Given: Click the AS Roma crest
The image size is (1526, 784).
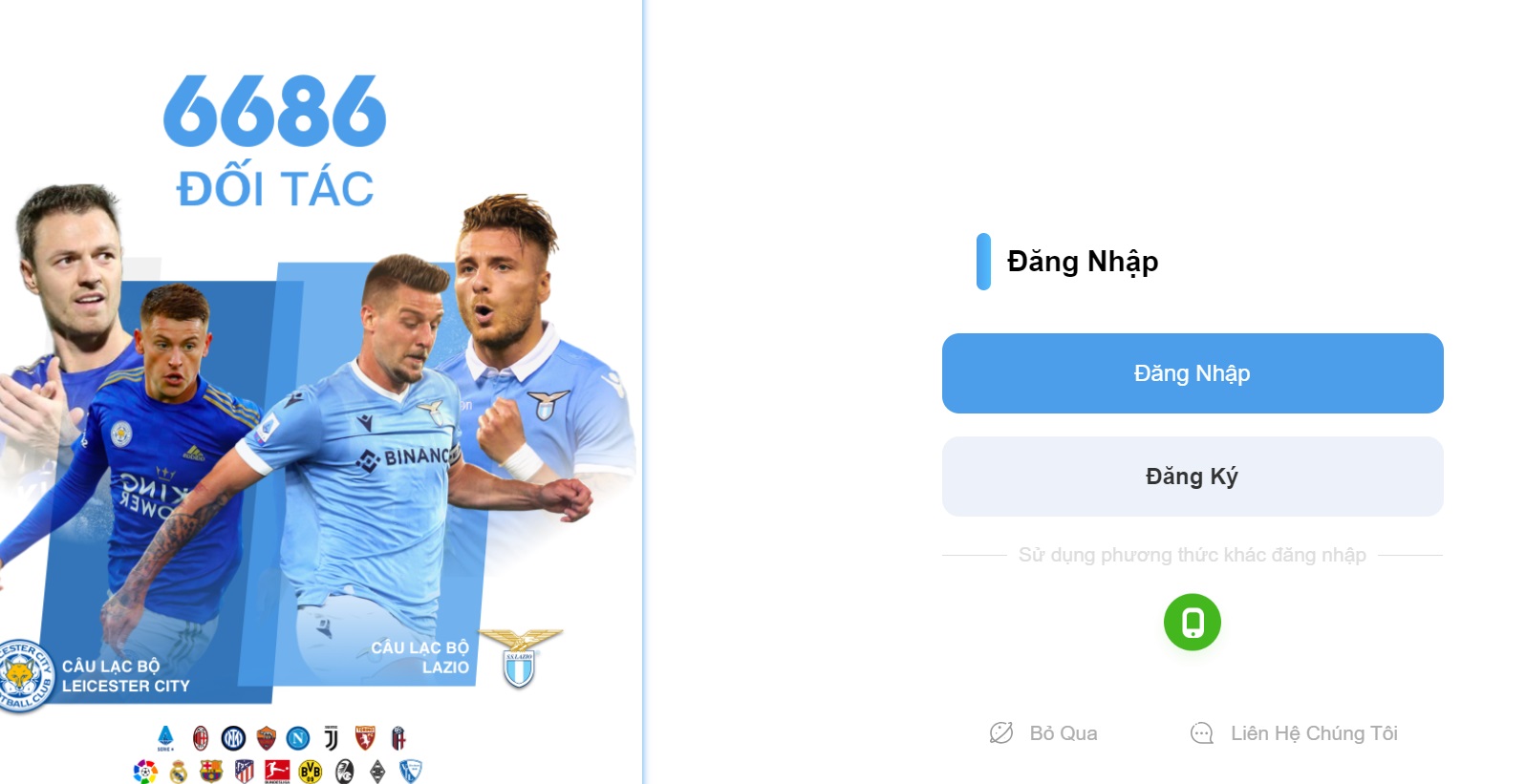Looking at the screenshot, I should click(x=267, y=738).
